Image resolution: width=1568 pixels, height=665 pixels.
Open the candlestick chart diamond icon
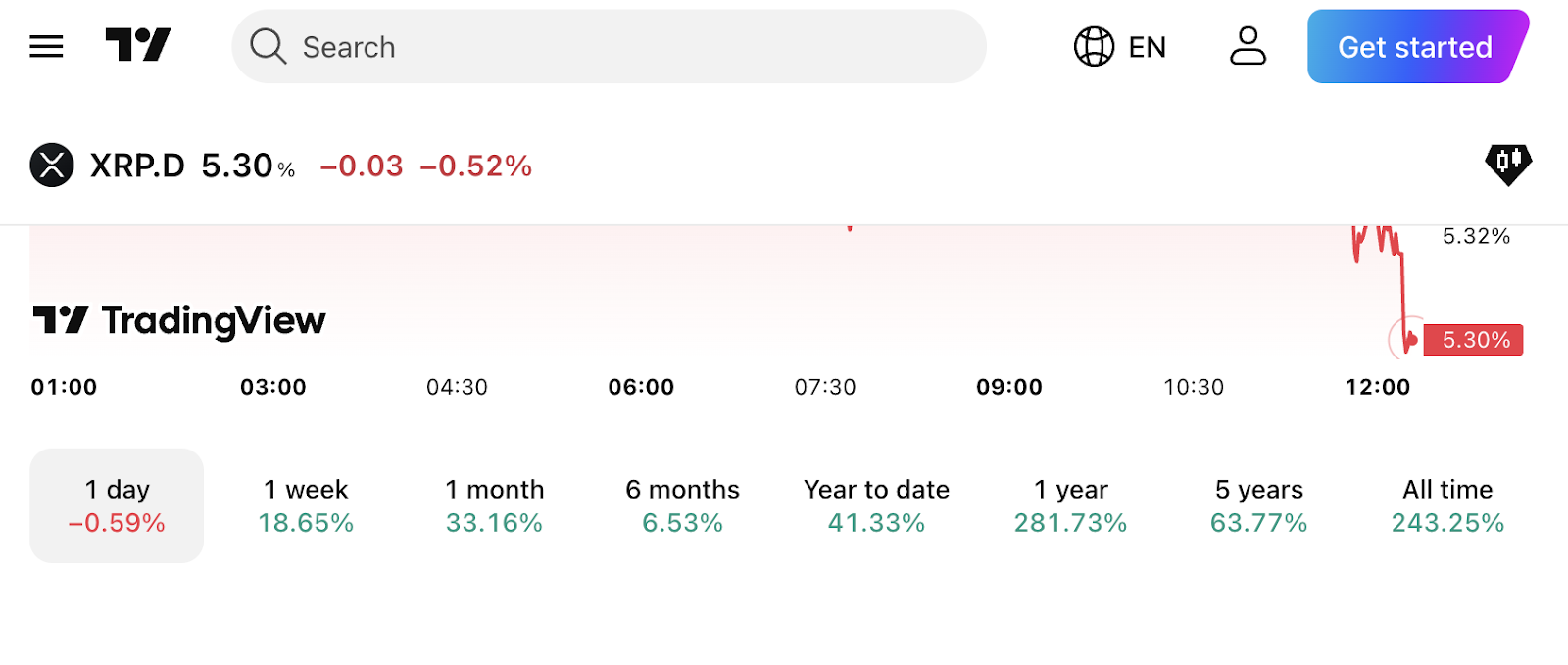pyautogui.click(x=1508, y=164)
